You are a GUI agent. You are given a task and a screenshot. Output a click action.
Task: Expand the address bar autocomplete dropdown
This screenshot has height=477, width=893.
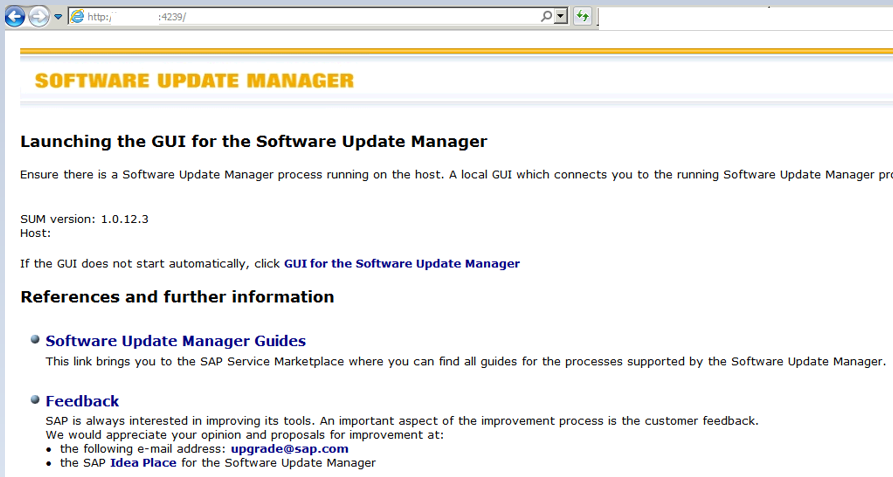coord(561,17)
